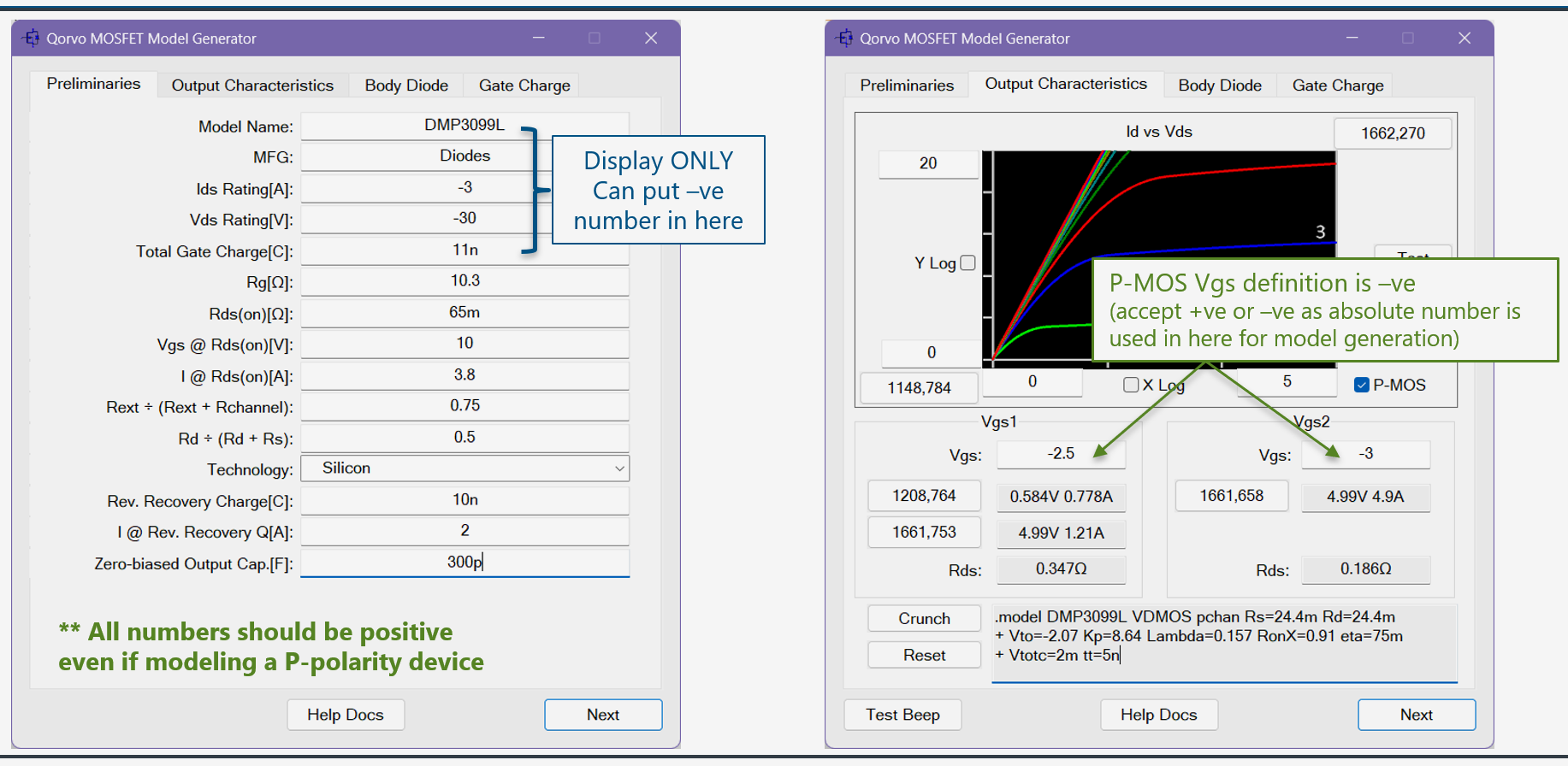Viewport: 1568px width, 766px height.
Task: Uncheck the P-MOS checkbox
Action: 1362,385
